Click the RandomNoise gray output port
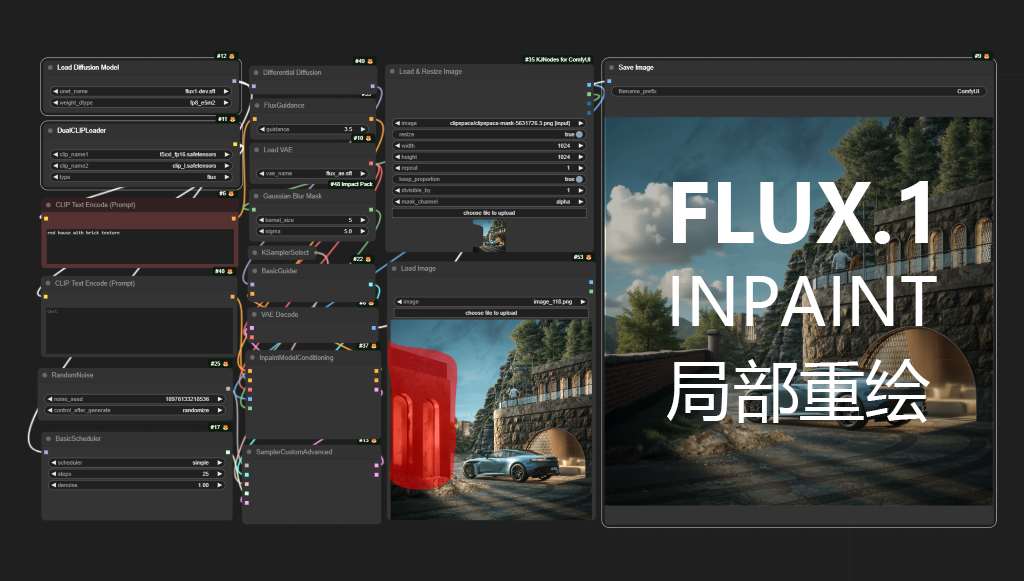 pos(227,389)
